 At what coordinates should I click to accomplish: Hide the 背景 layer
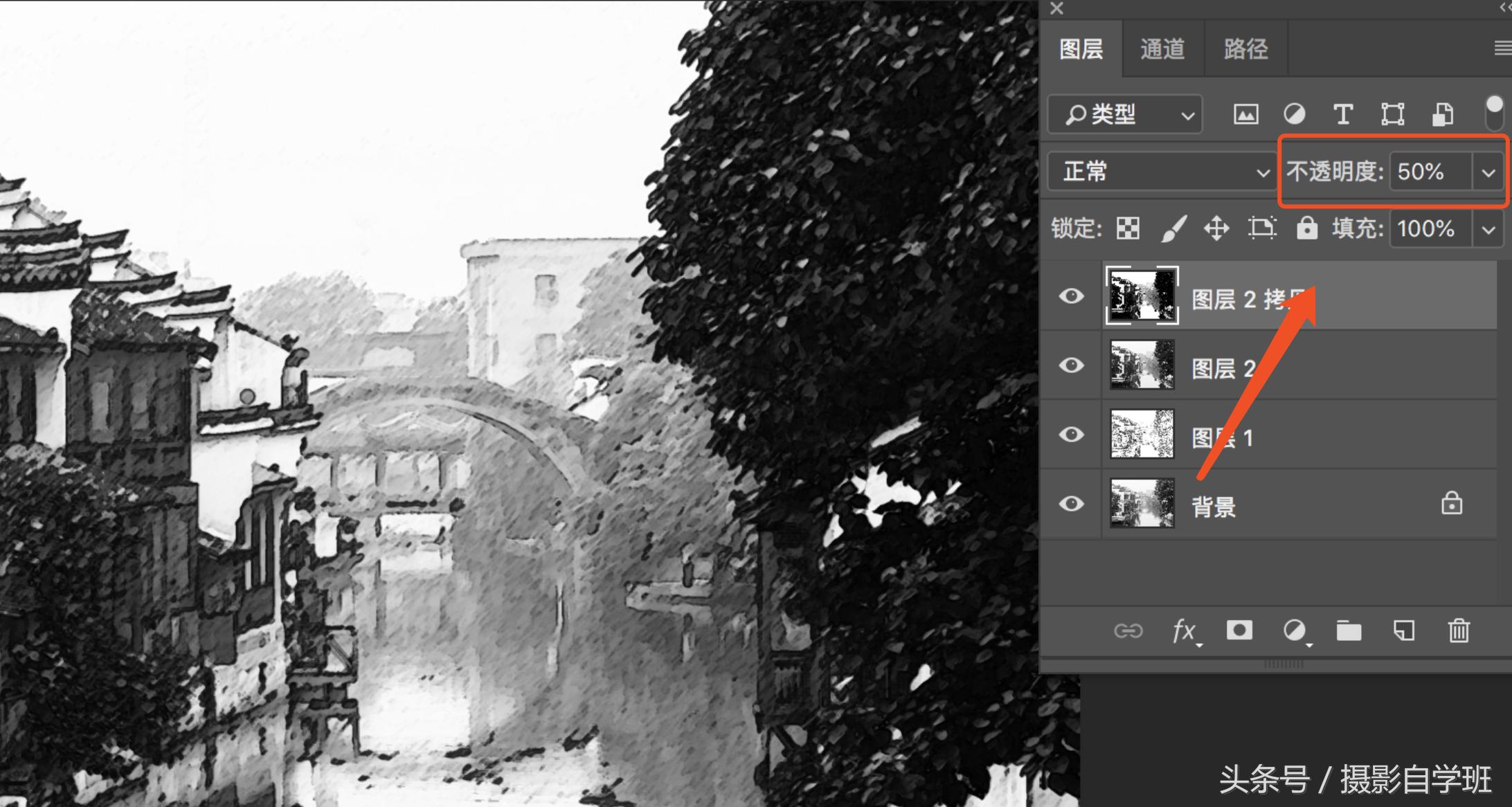[x=1072, y=503]
